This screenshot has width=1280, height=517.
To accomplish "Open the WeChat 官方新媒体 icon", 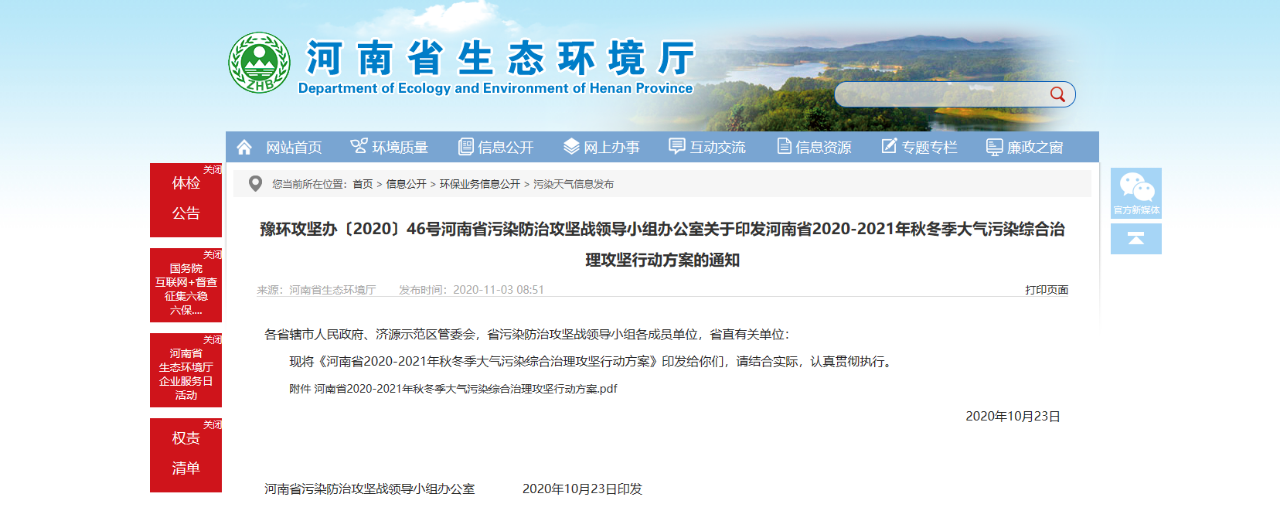I will coord(1136,192).
